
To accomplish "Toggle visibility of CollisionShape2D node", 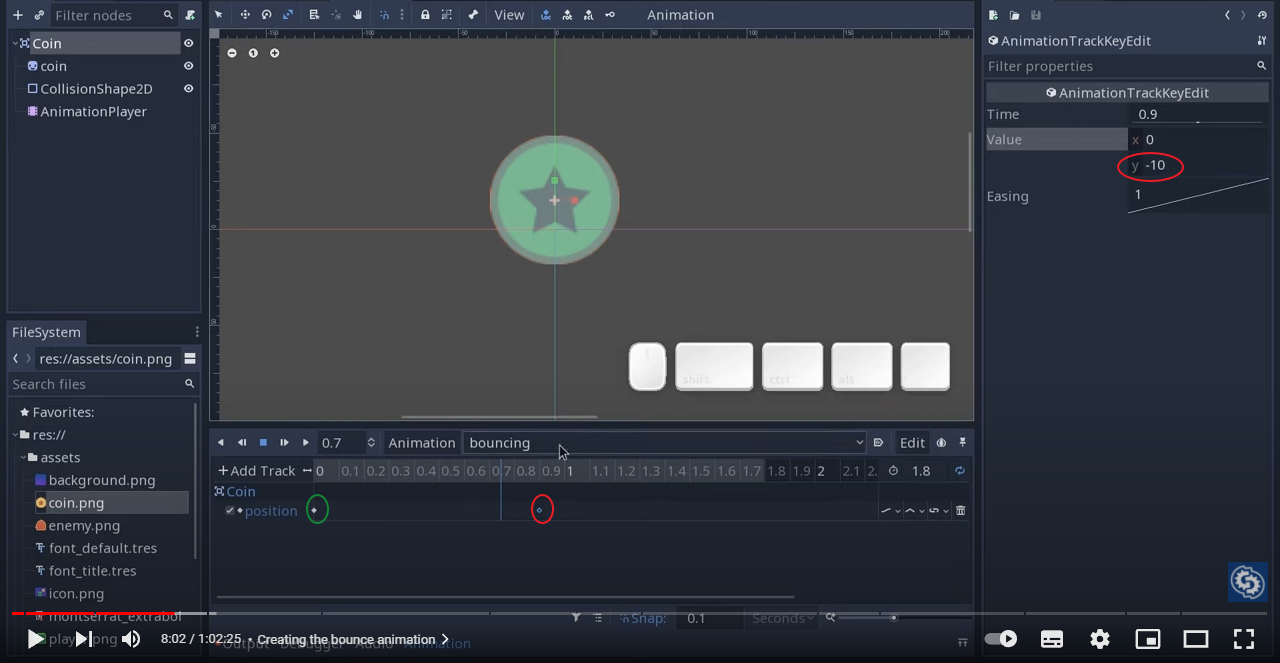I will coord(188,89).
